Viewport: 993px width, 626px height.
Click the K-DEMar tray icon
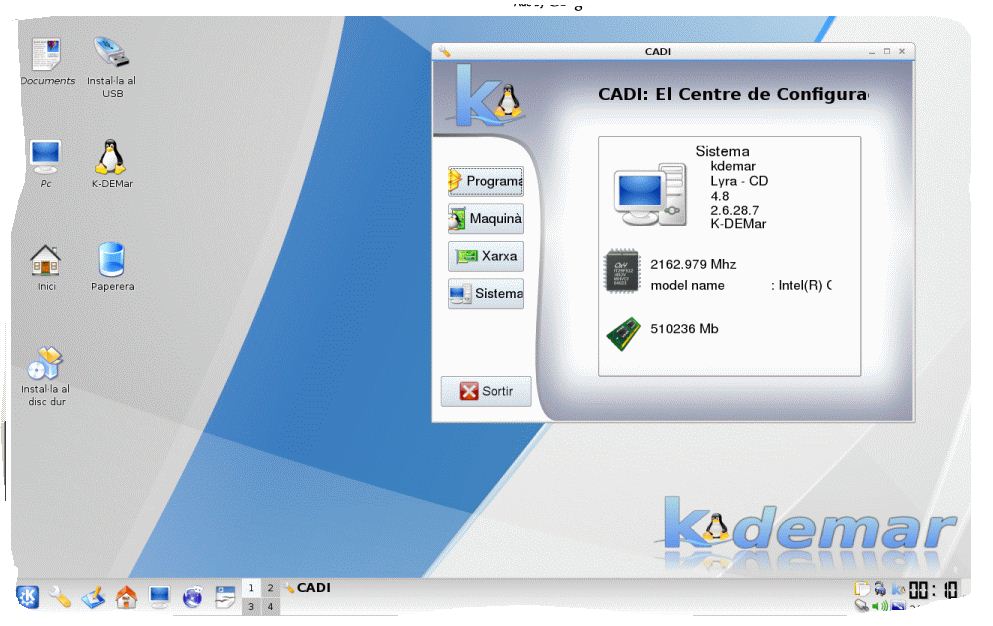pos(898,589)
